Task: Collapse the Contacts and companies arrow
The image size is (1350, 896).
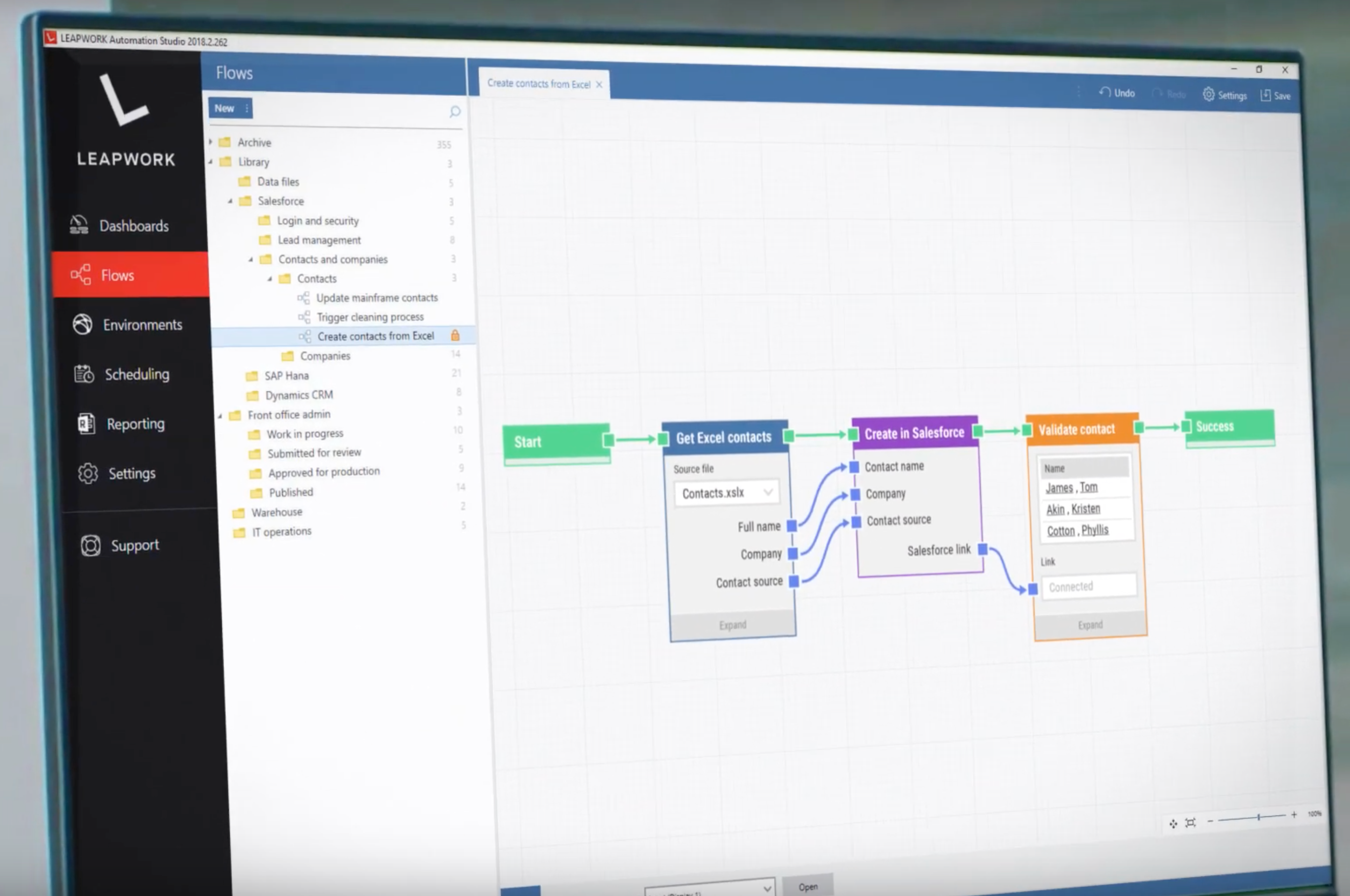Action: pos(251,260)
